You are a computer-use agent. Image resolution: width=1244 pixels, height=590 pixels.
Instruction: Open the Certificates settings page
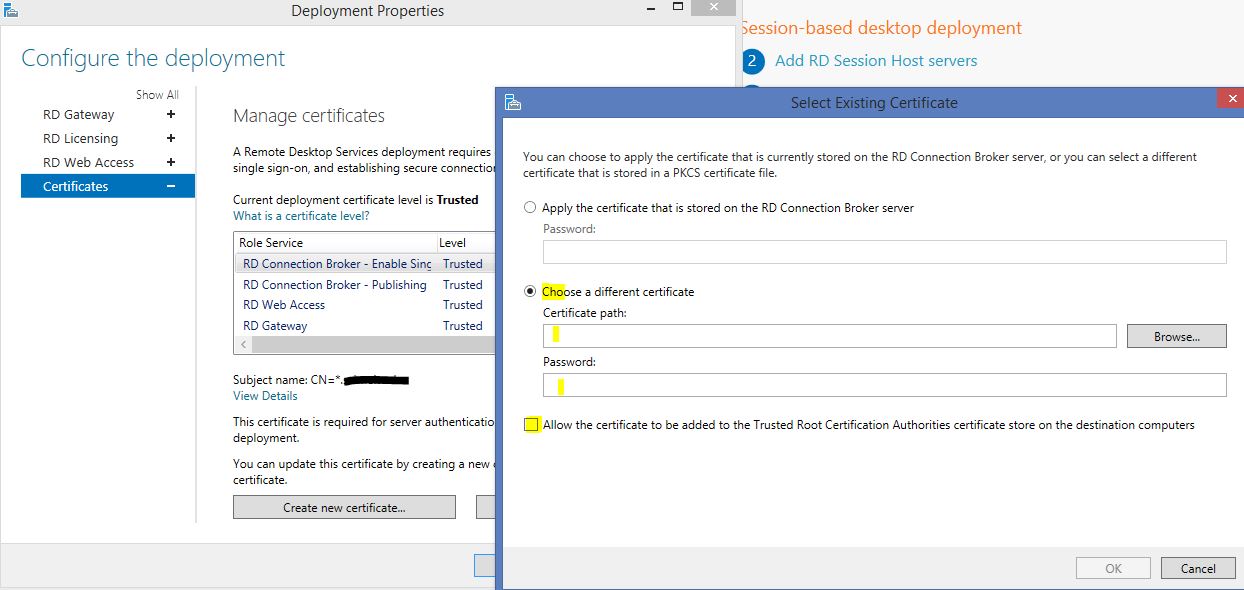[76, 186]
